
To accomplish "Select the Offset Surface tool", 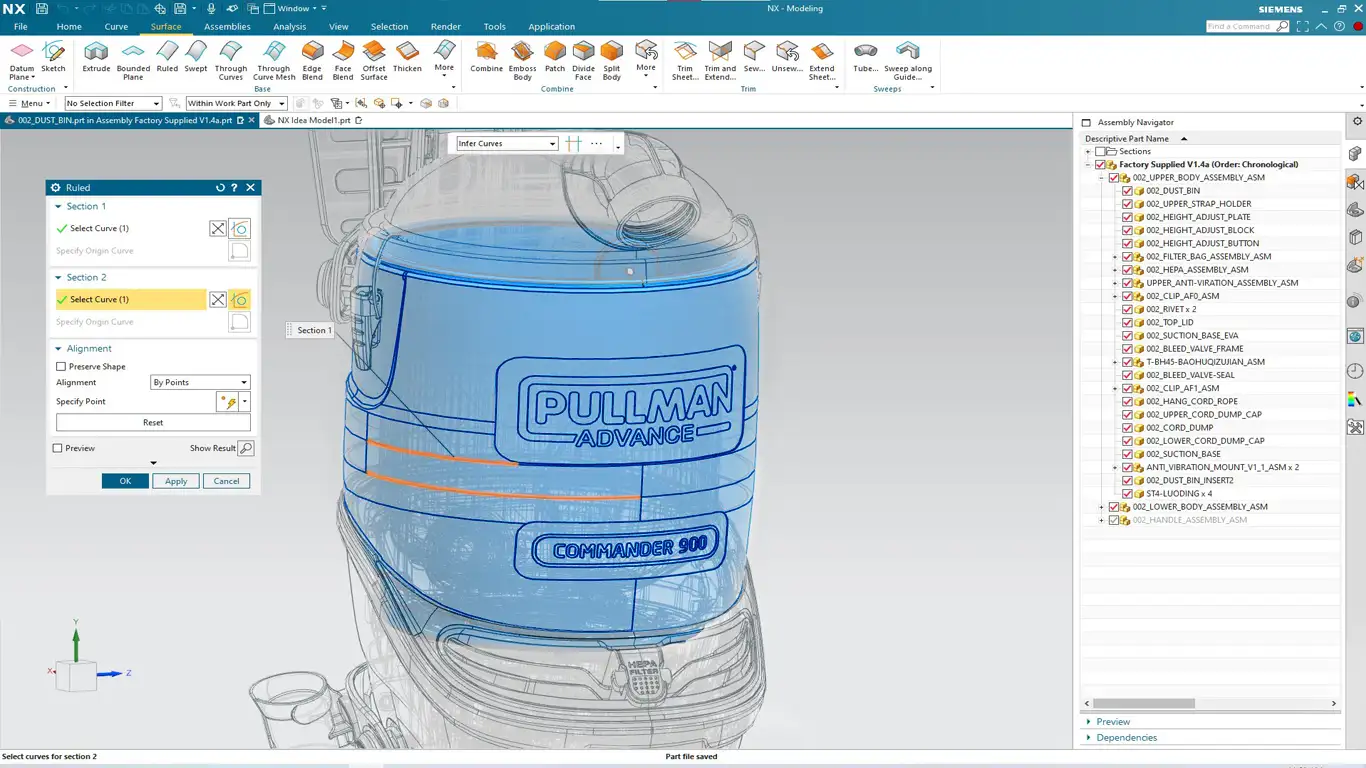I will tap(374, 60).
